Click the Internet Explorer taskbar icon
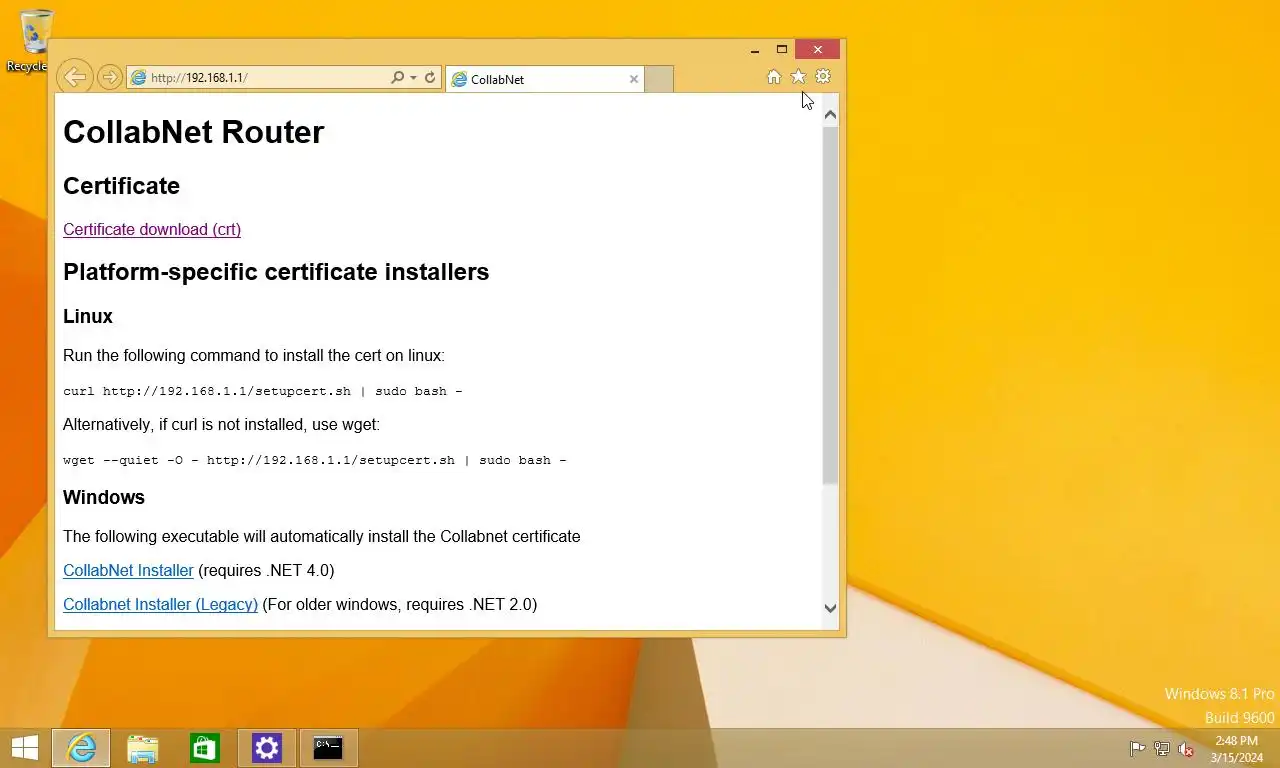 (81, 748)
